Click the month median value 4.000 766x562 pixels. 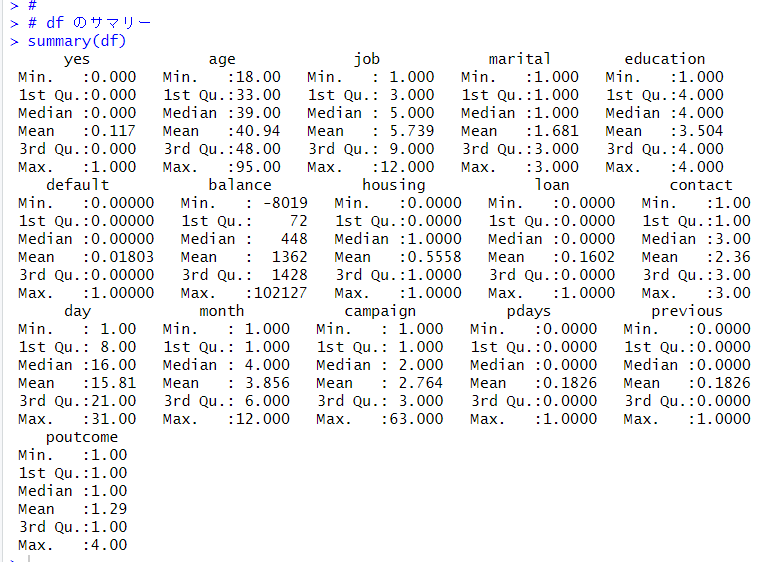[x=267, y=365]
